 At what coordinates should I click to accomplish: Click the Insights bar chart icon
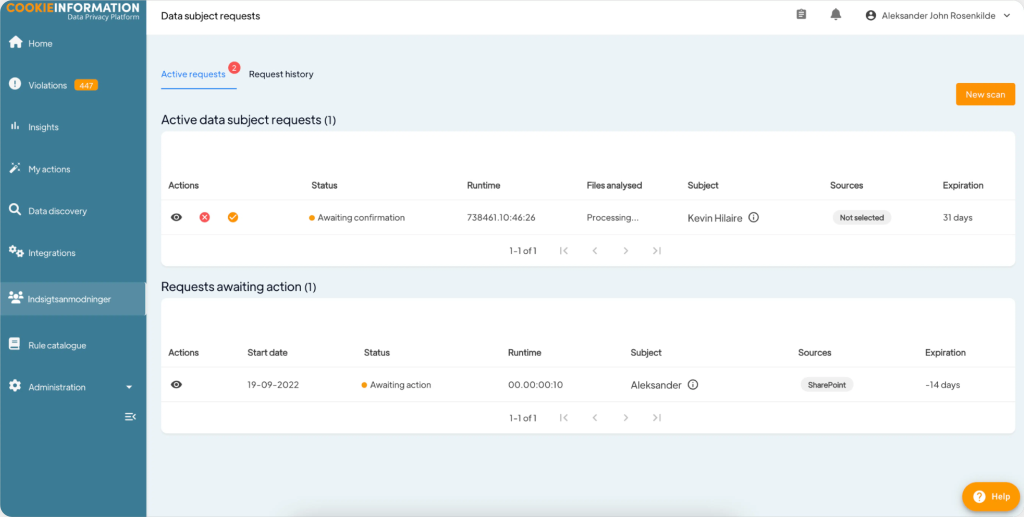(14, 126)
